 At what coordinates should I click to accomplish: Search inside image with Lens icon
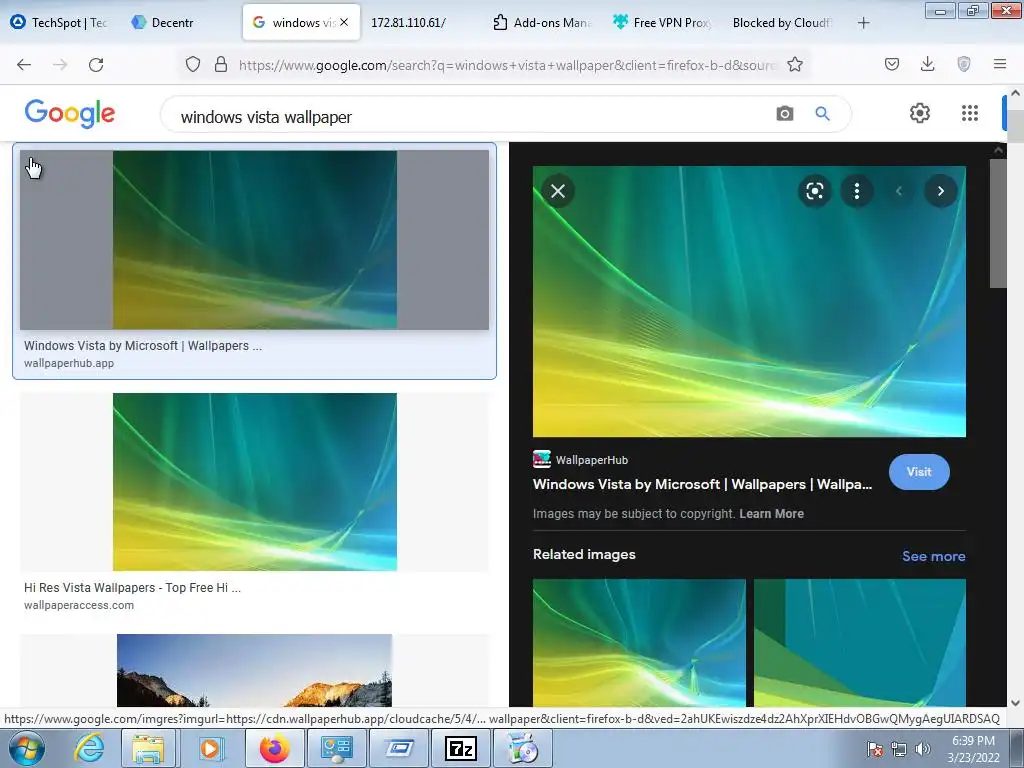pos(814,191)
